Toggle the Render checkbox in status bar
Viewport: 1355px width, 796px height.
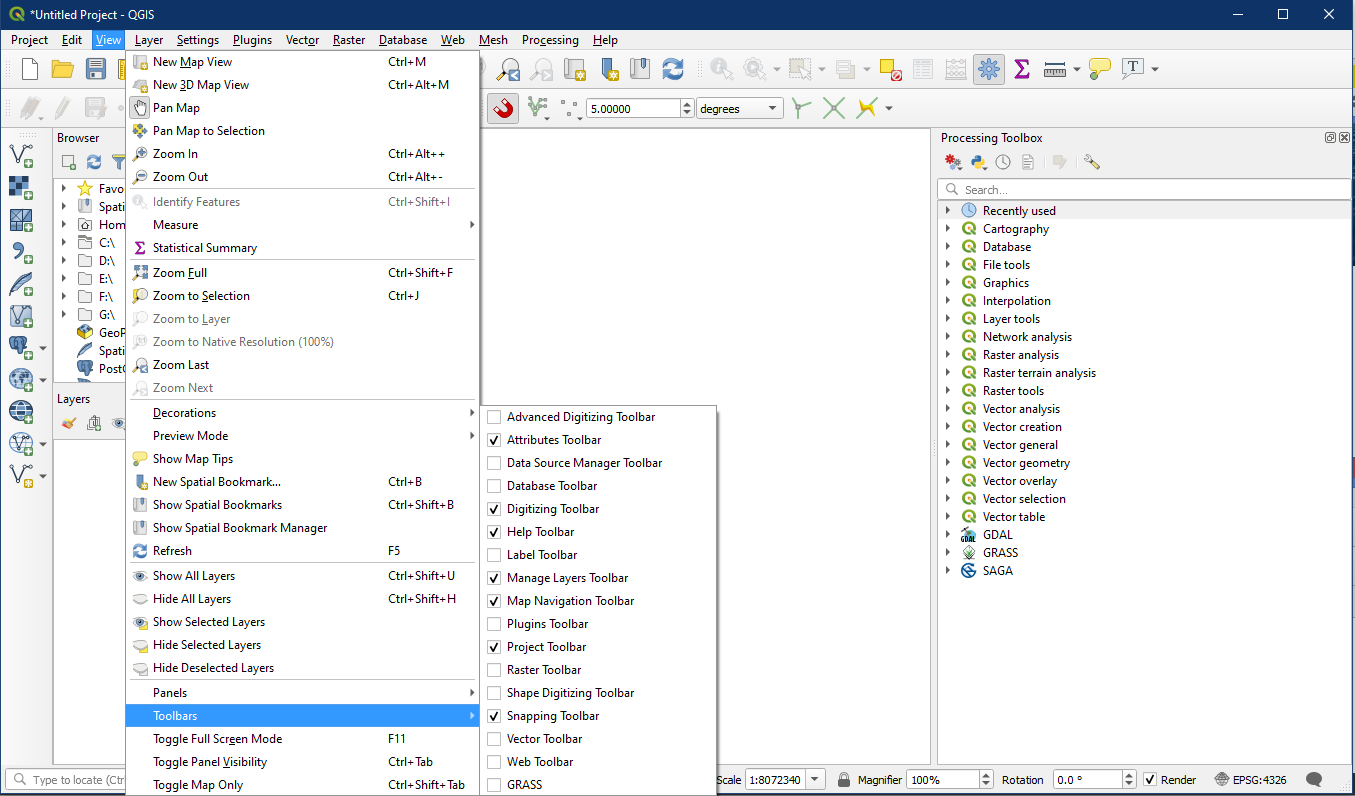1150,780
